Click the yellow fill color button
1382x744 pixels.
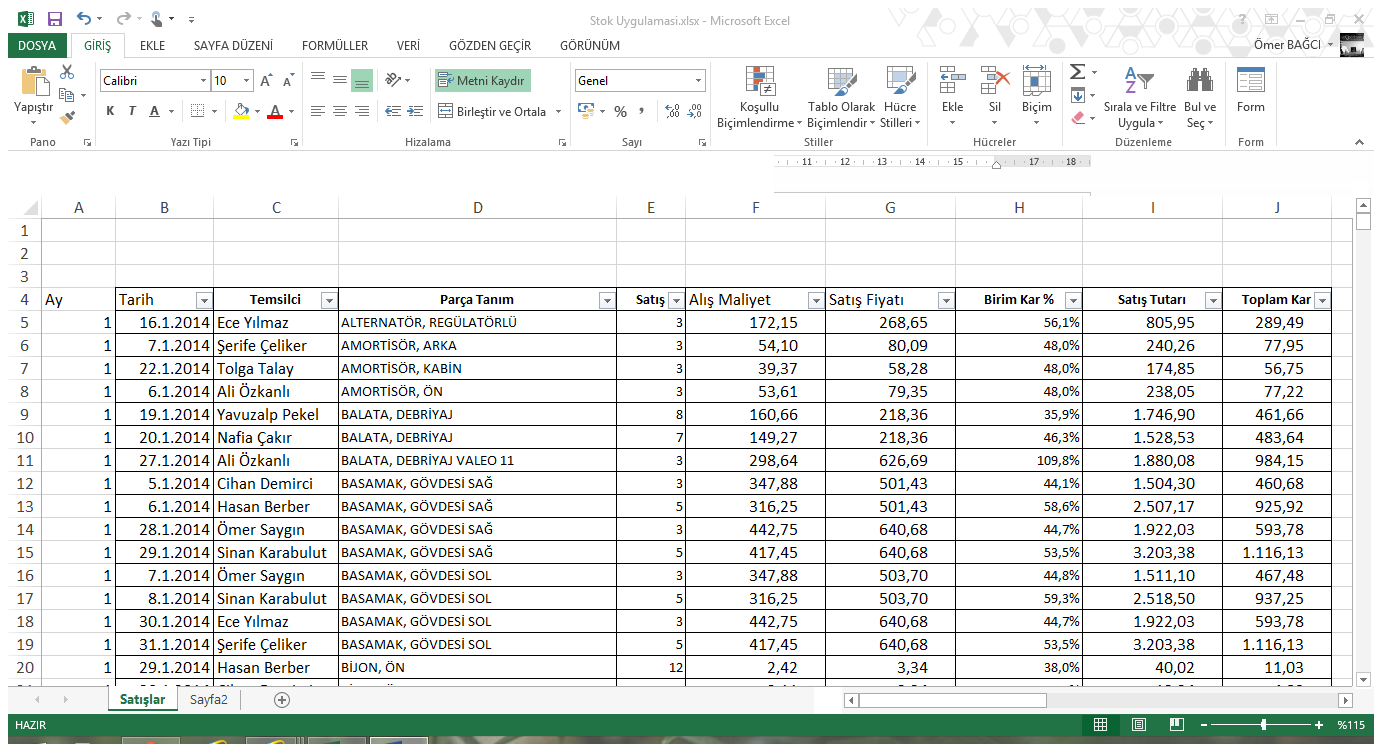coord(241,111)
